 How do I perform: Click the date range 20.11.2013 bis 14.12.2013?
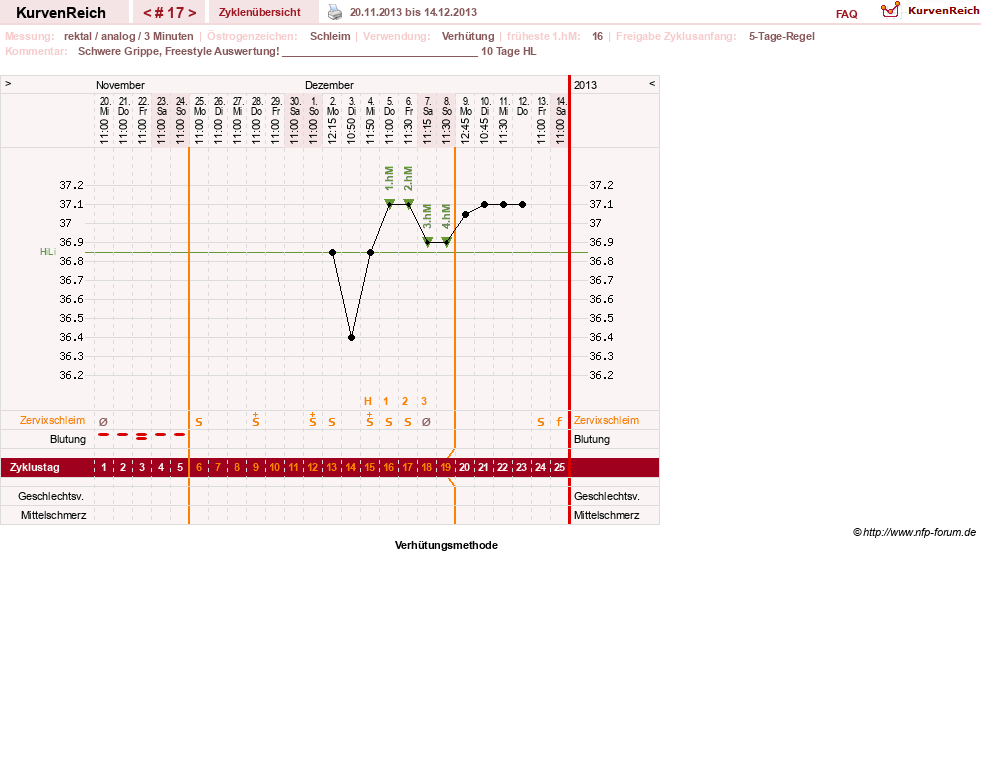coord(414,13)
